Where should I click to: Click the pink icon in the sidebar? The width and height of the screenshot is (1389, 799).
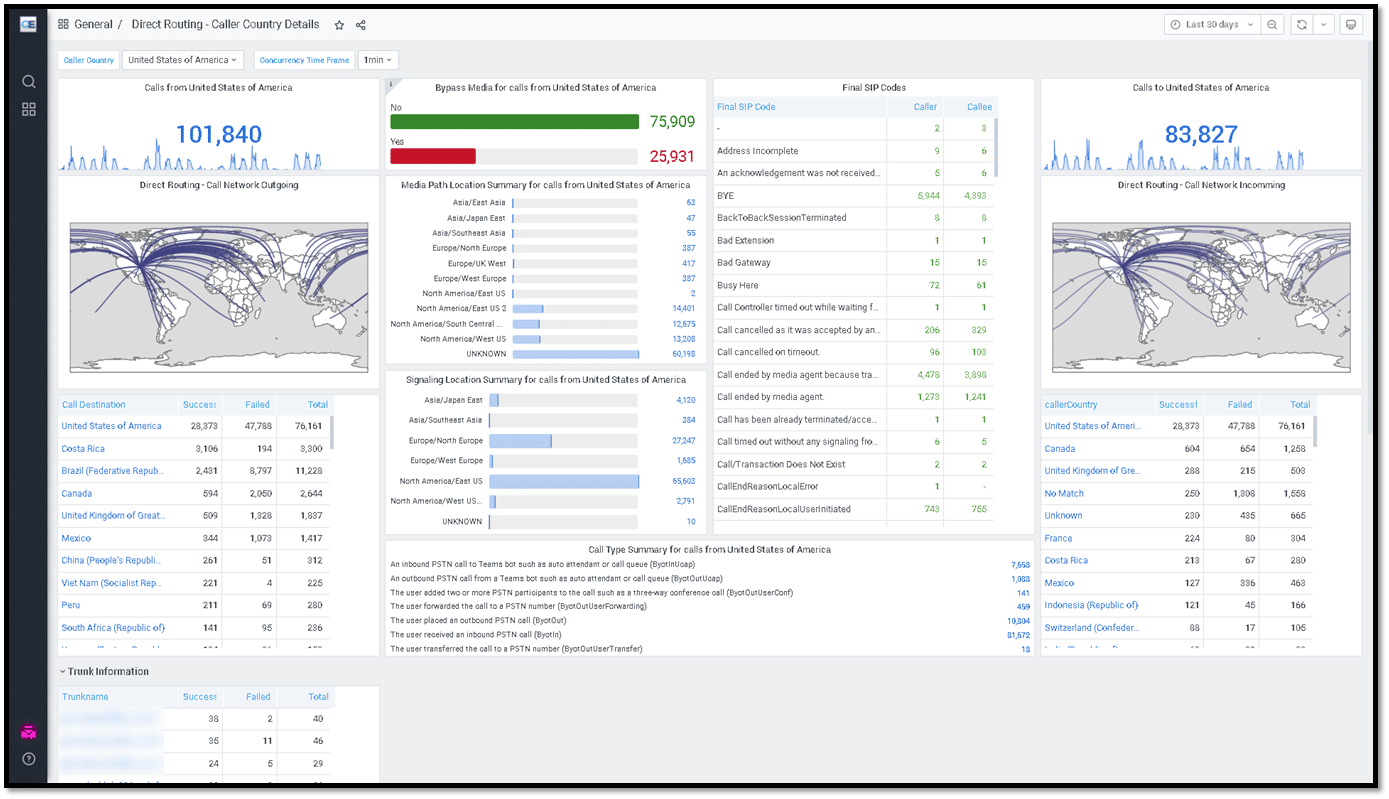(x=29, y=733)
